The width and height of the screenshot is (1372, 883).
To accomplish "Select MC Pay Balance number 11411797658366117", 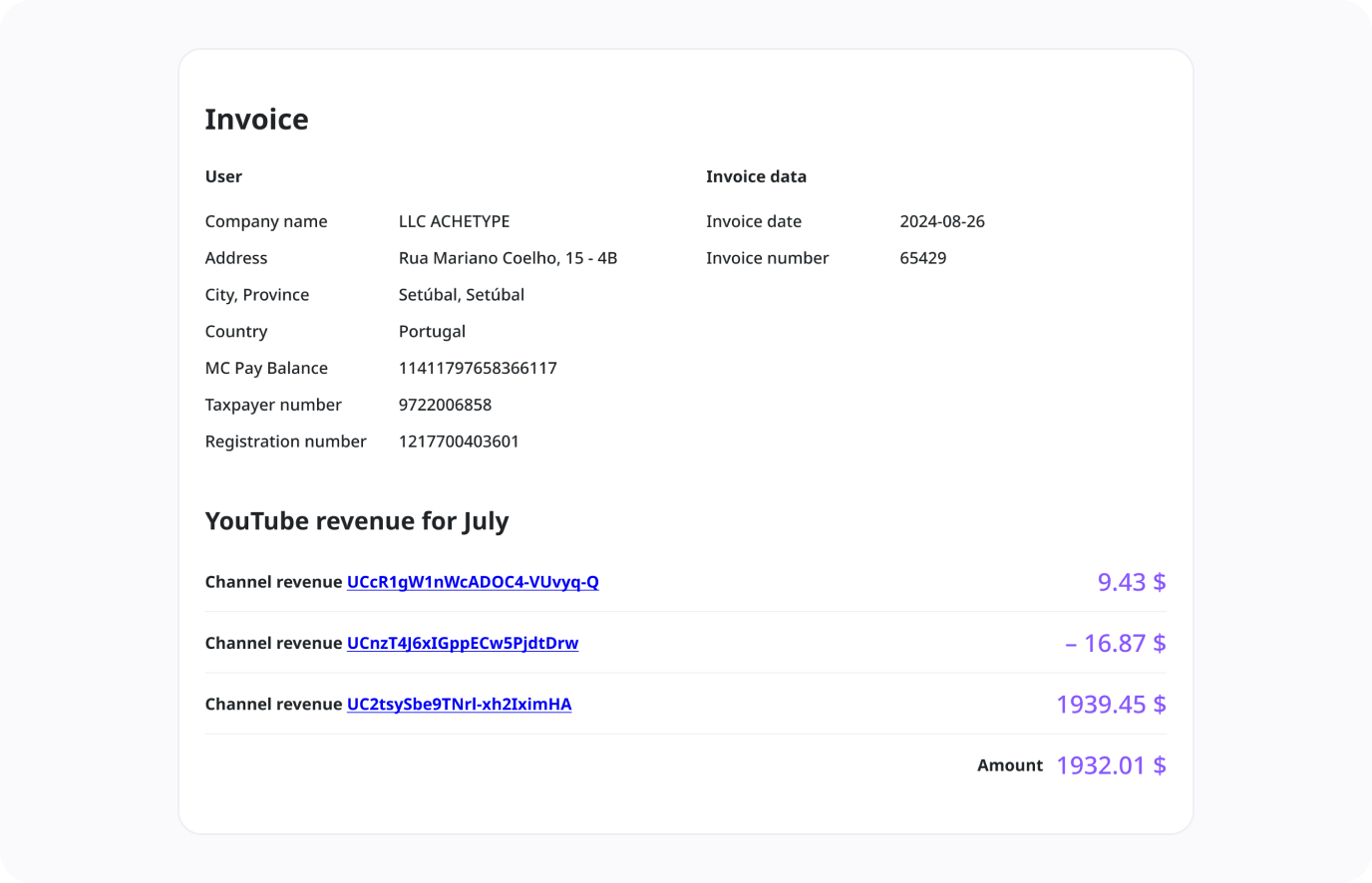I will coord(478,368).
